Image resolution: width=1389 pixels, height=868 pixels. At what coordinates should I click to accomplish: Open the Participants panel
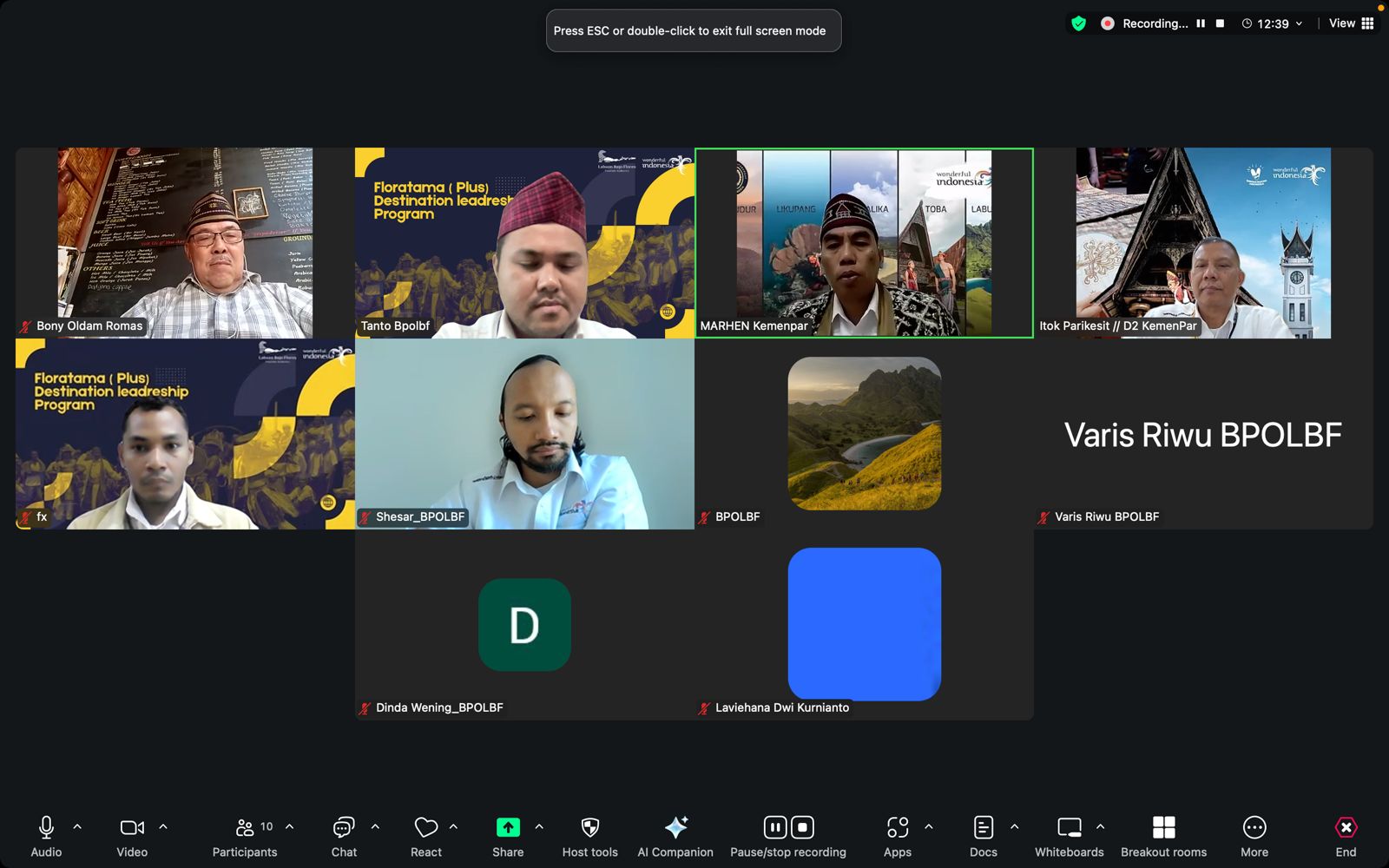245,837
